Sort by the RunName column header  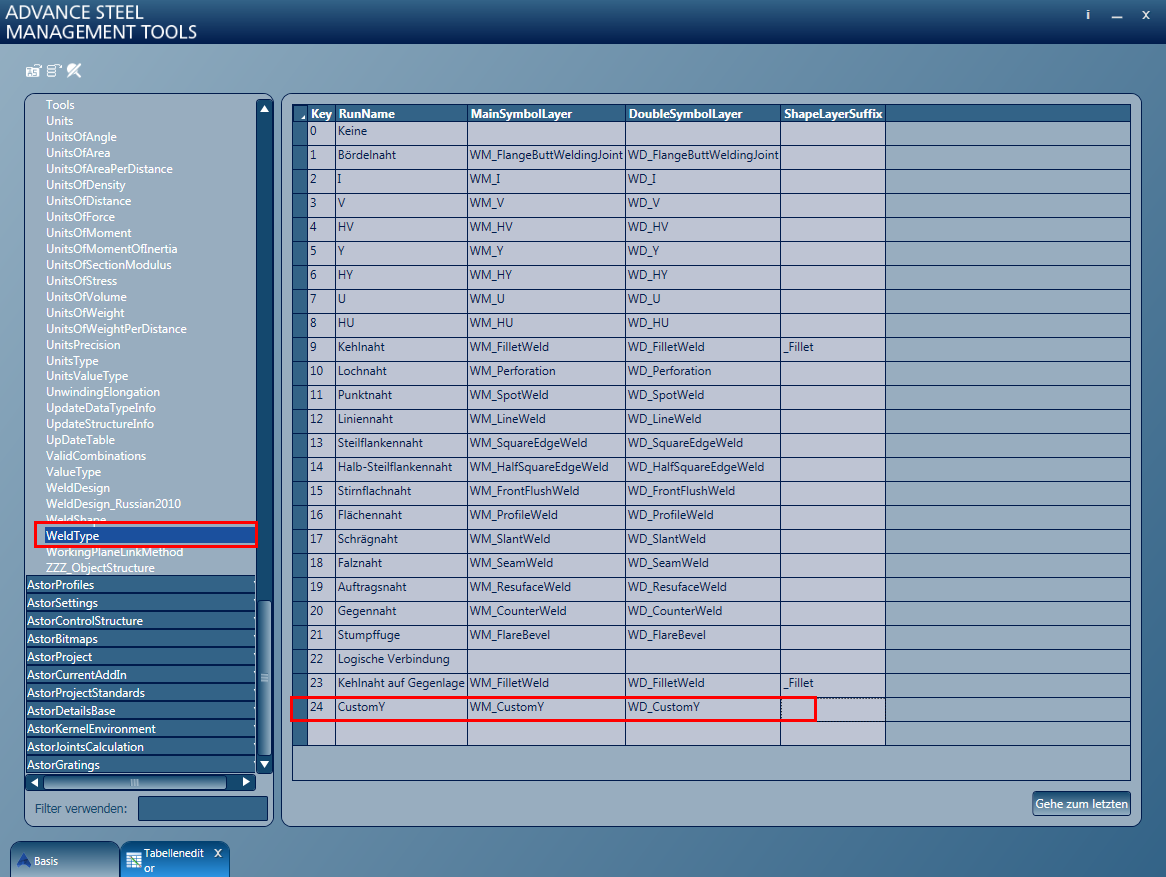click(x=402, y=114)
